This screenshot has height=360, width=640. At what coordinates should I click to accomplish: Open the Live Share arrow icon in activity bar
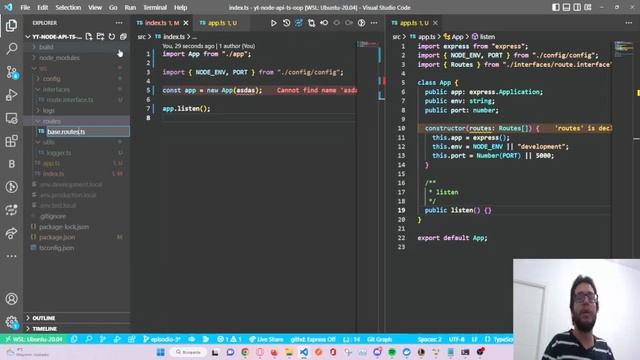(x=11, y=233)
